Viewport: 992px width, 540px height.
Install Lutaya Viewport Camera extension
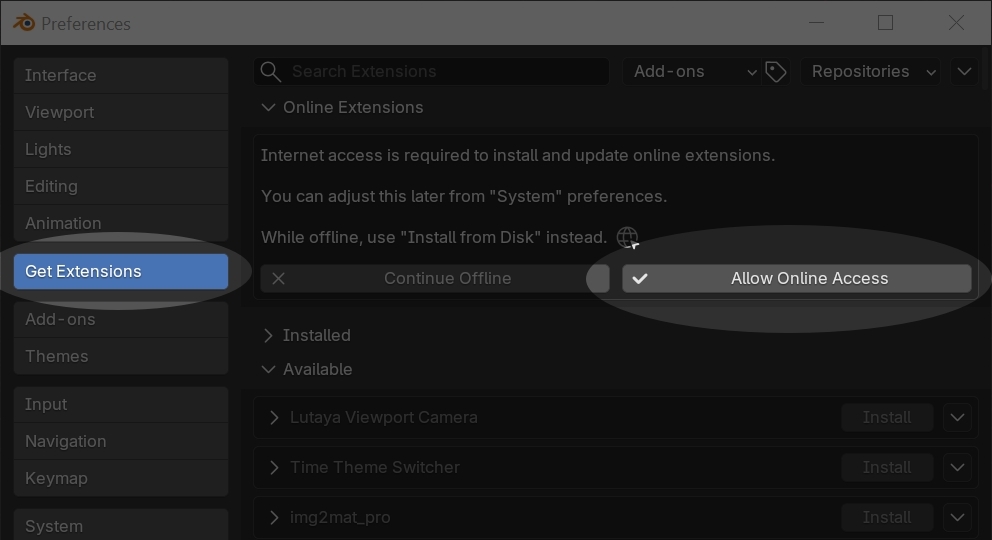click(886, 417)
